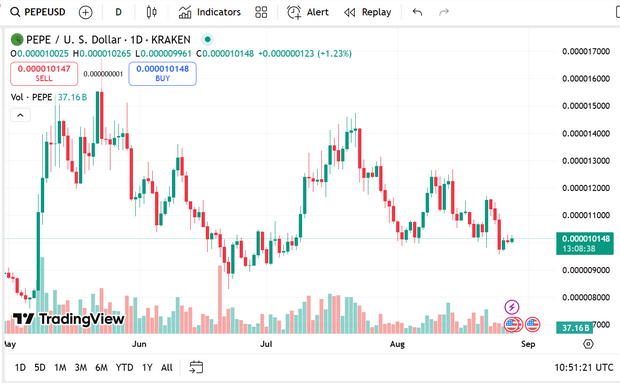
Task: Add symbol to compare with plus icon
Action: click(85, 13)
